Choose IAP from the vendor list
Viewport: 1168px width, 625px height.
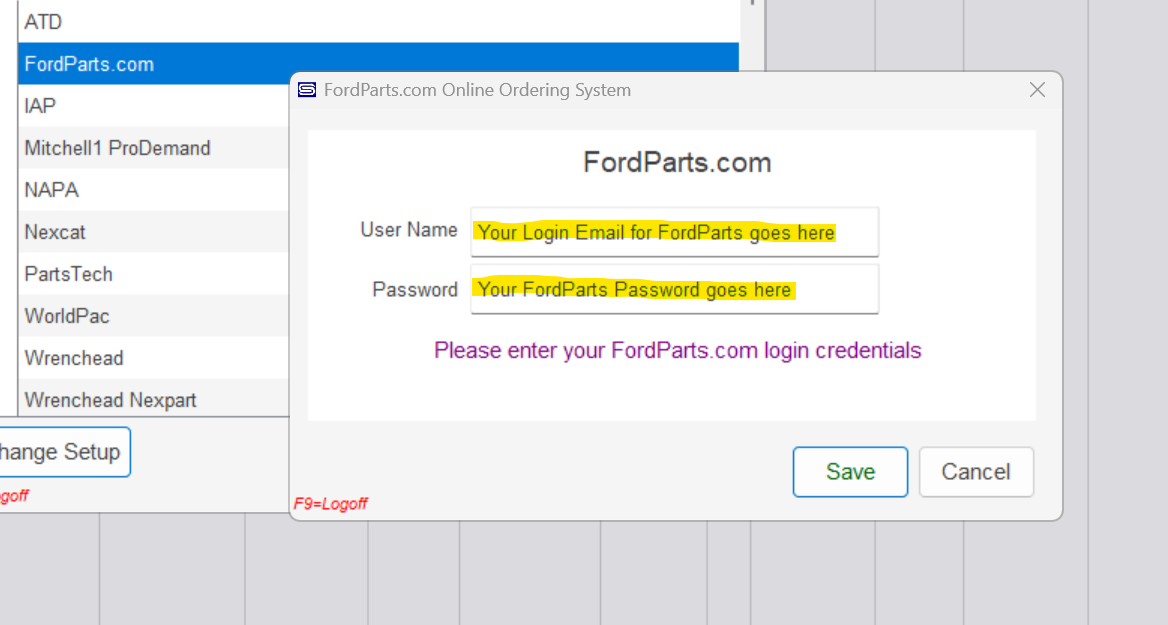[x=153, y=106]
